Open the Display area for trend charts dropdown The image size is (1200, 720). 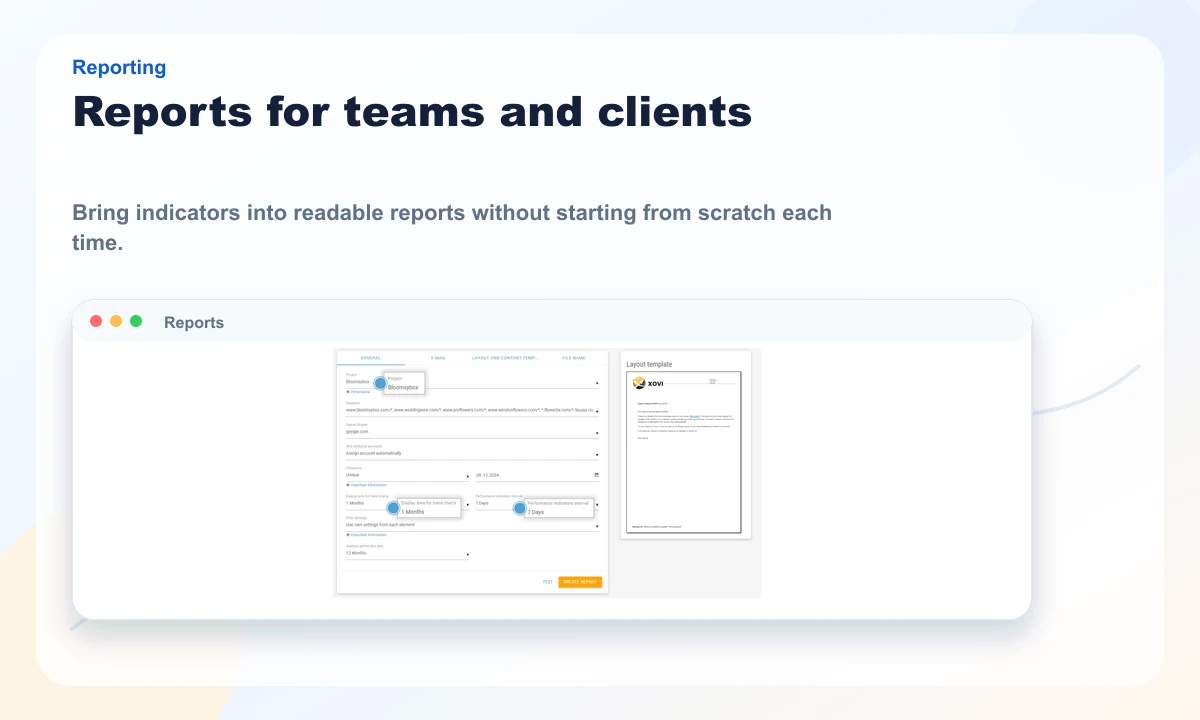(407, 503)
